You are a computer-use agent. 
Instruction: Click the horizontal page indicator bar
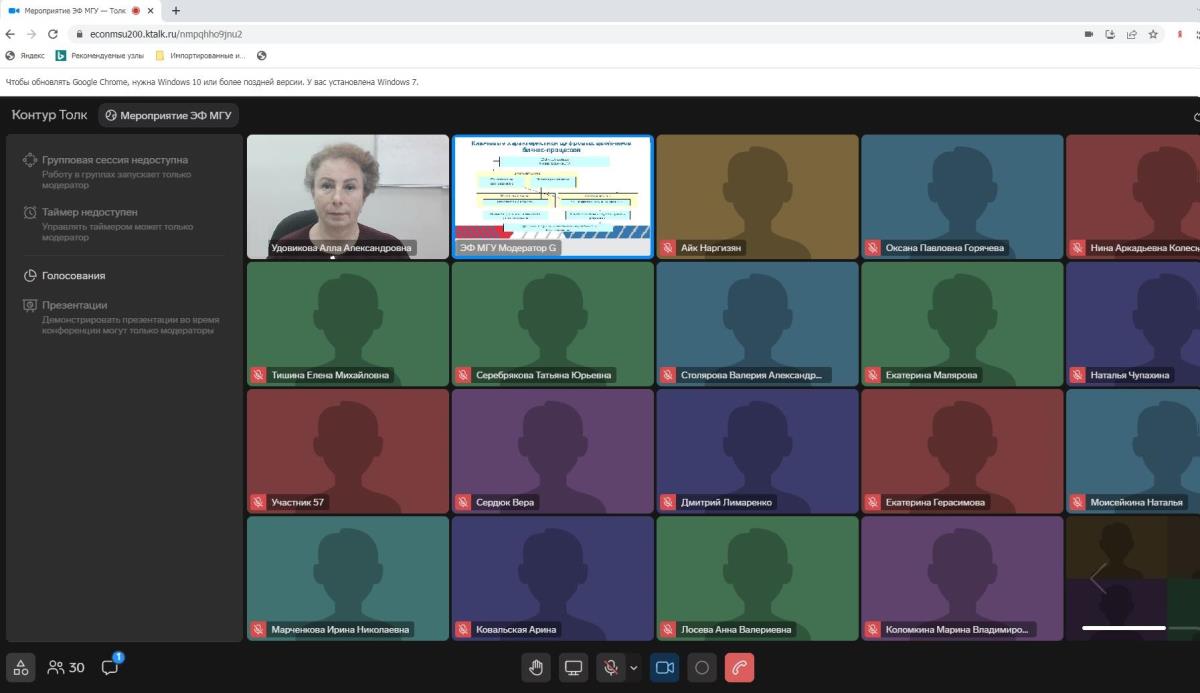pyautogui.click(x=1123, y=628)
